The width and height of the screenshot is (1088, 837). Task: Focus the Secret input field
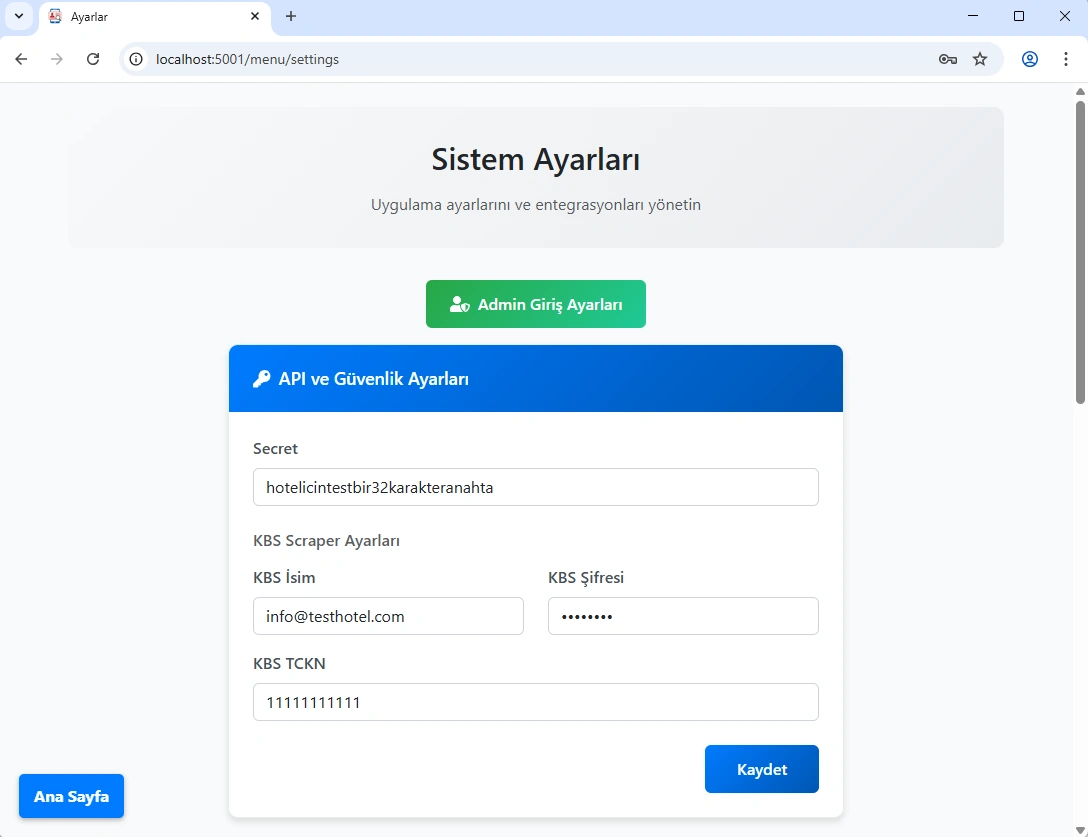click(x=535, y=487)
